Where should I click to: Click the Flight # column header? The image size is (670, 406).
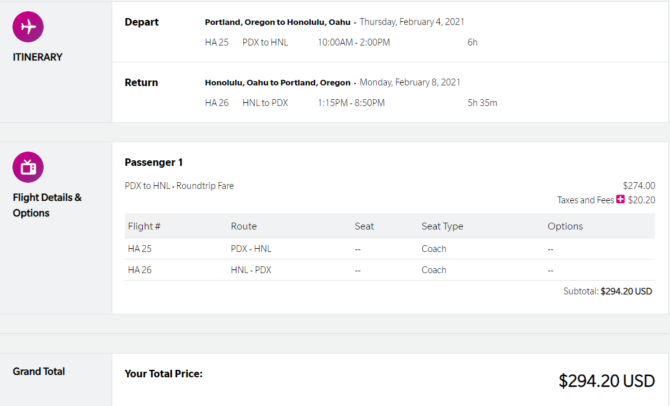(144, 226)
